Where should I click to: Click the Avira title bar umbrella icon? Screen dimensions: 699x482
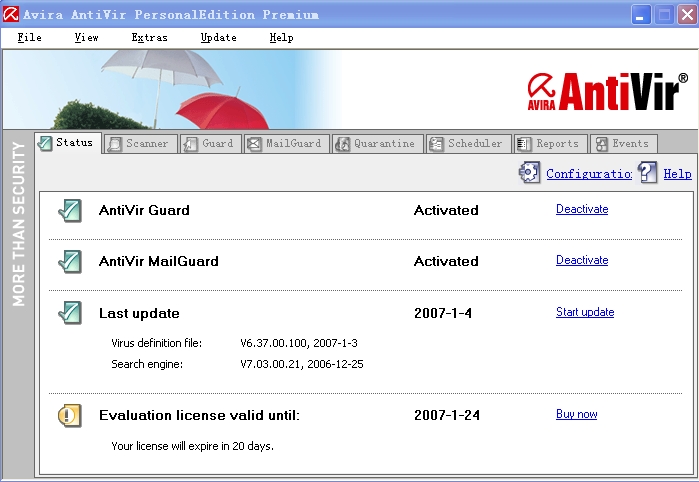(x=11, y=14)
